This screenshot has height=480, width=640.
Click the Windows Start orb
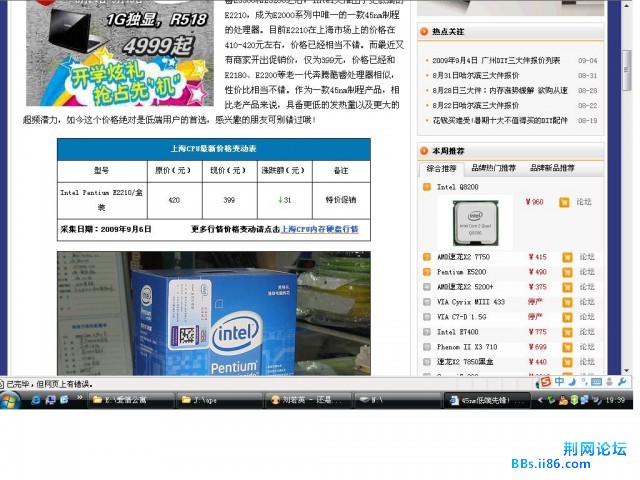pyautogui.click(x=9, y=400)
